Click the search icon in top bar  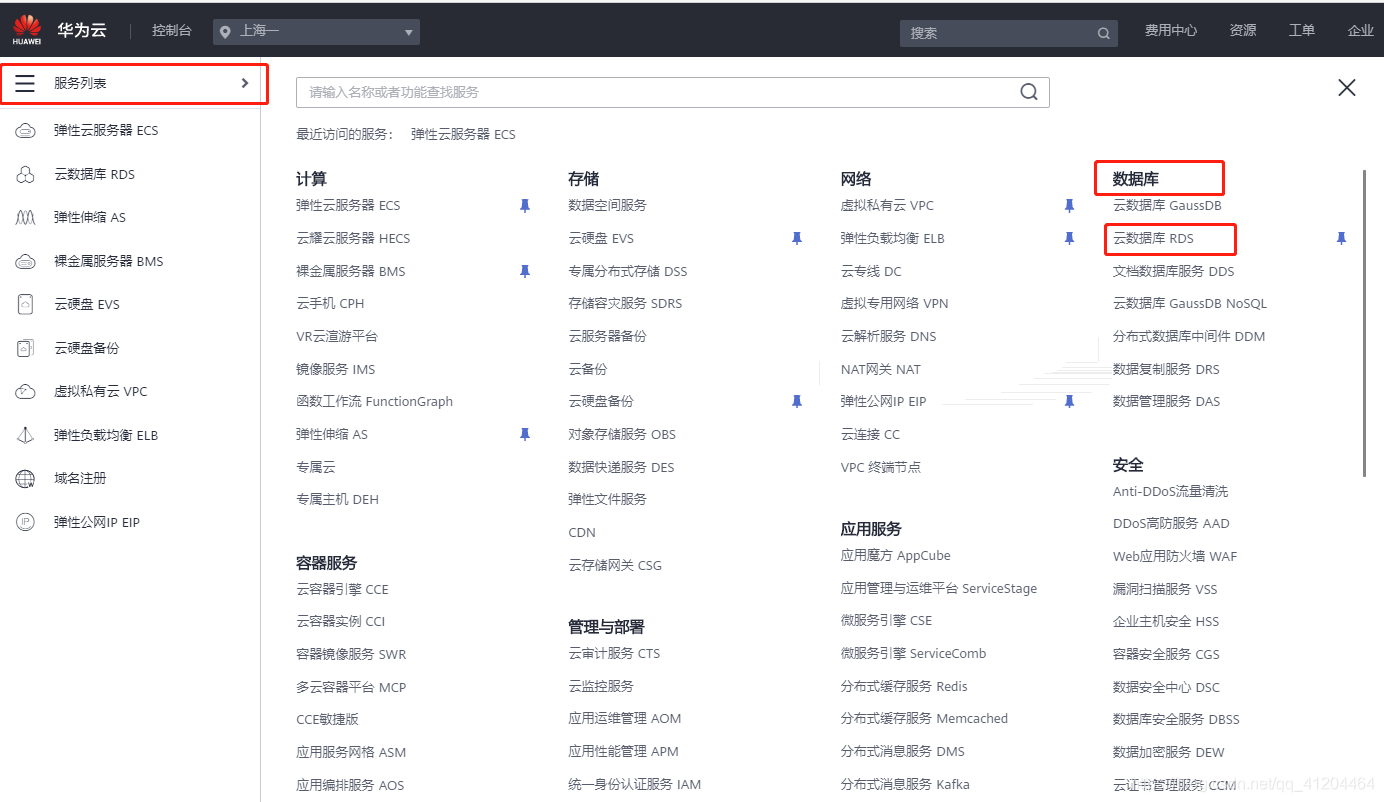coord(1103,33)
